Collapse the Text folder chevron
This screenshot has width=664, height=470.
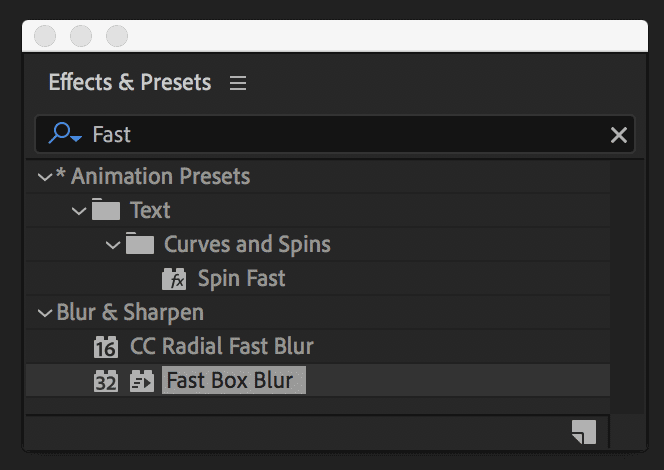(79, 211)
